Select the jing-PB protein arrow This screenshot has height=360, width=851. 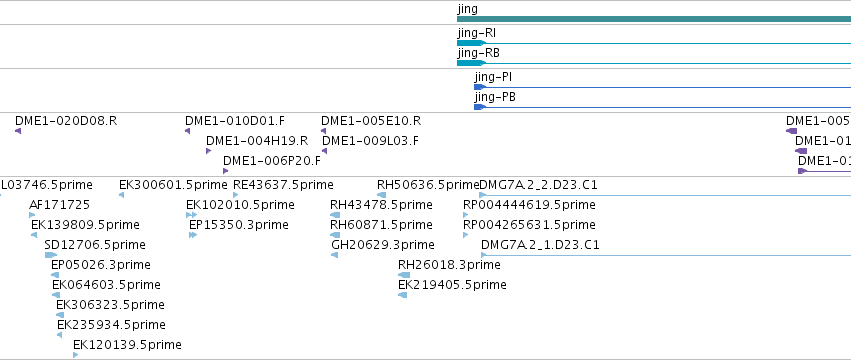[662, 107]
